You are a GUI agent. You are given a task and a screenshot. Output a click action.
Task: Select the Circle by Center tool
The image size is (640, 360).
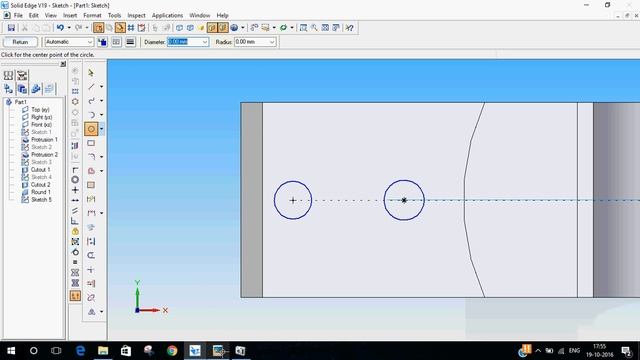[91, 129]
